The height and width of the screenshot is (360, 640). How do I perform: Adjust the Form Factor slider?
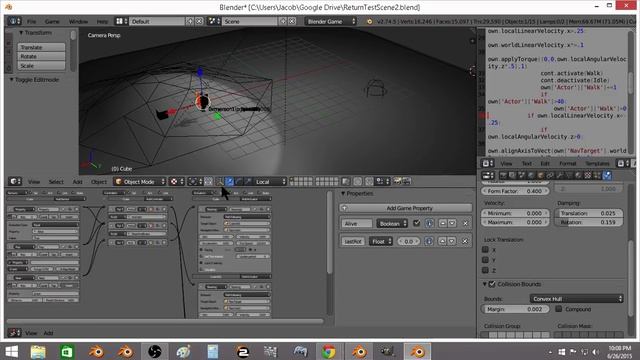[x=516, y=191]
